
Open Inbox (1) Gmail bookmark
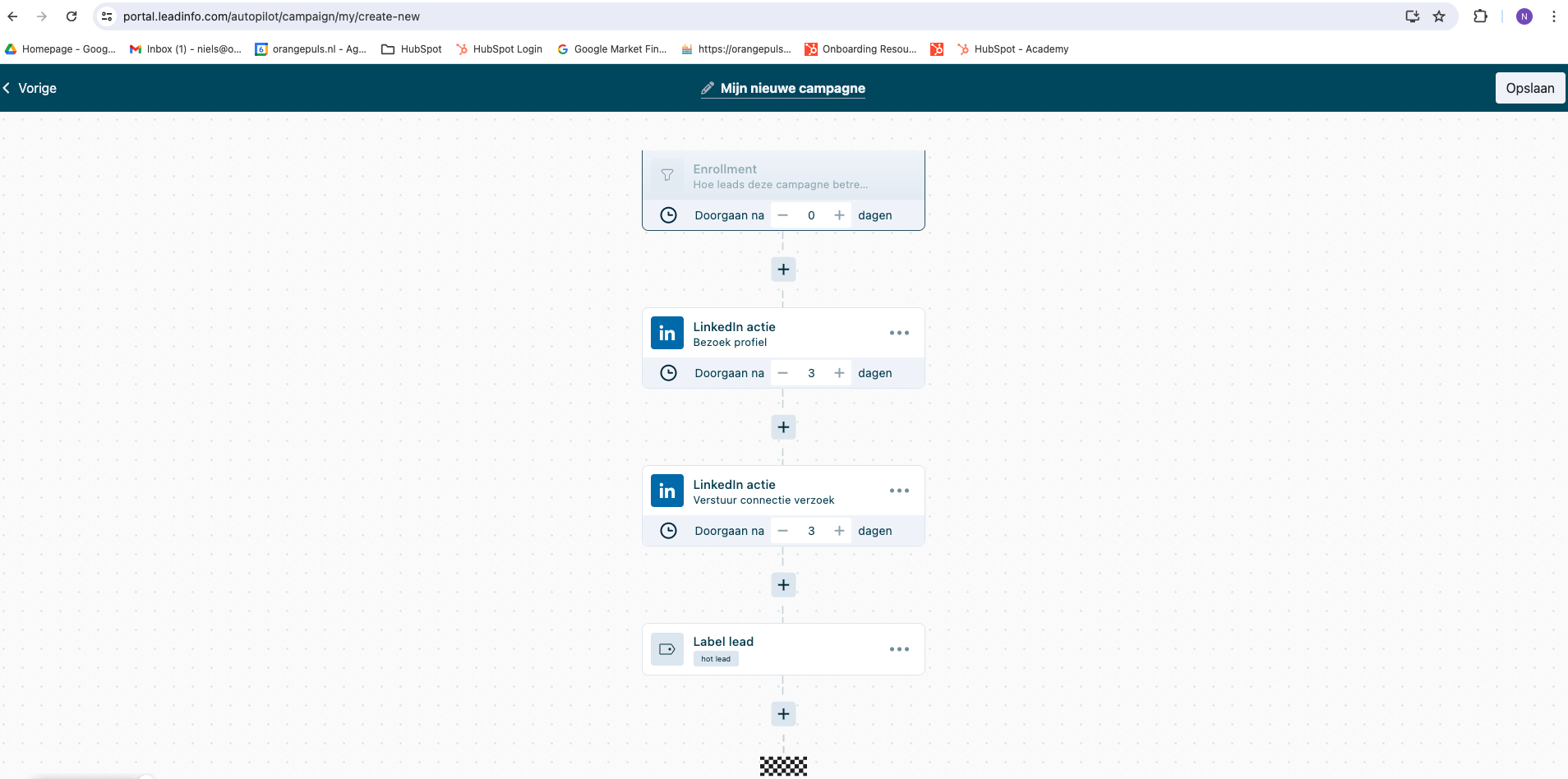[x=186, y=49]
